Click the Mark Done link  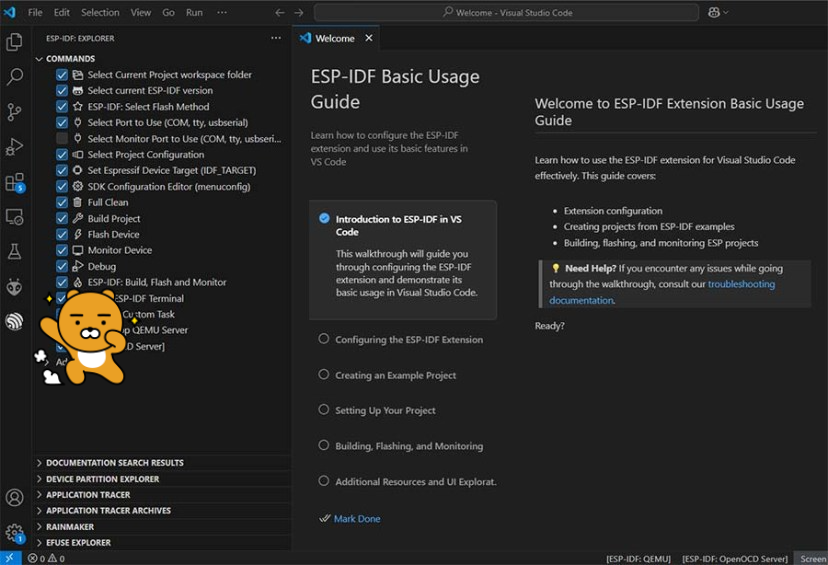[357, 519]
